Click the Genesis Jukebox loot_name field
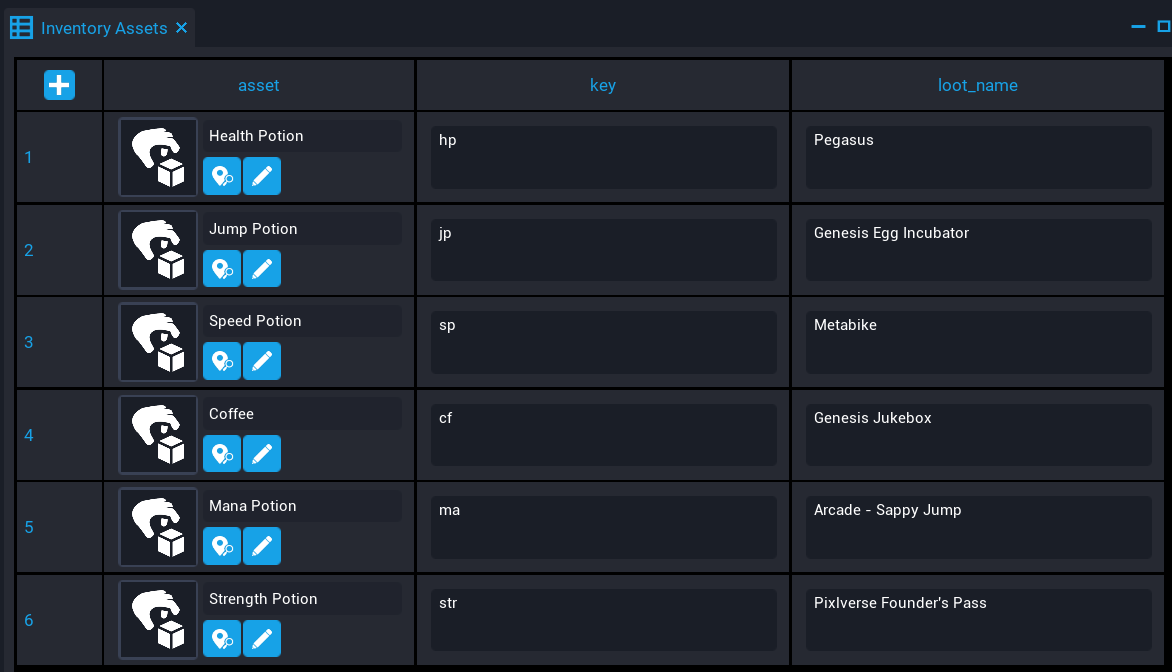Screen dimensions: 1172x672 (978, 434)
